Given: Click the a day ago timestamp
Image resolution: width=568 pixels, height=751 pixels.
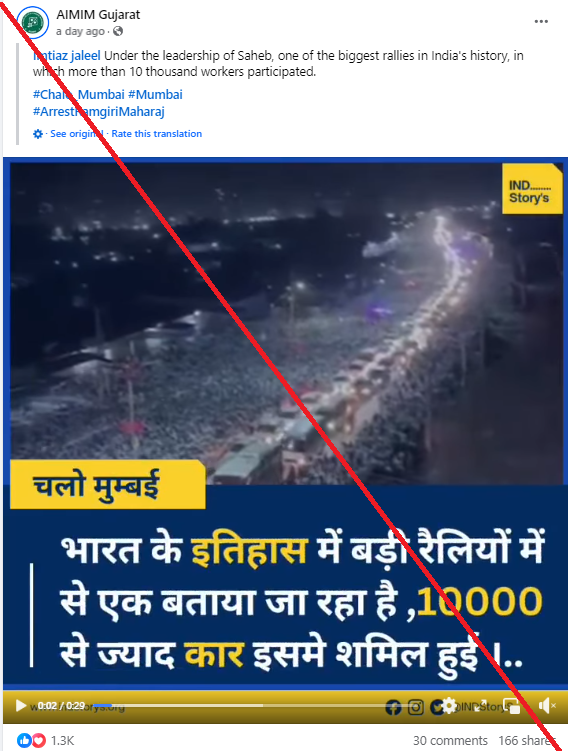Looking at the screenshot, I should [80, 31].
